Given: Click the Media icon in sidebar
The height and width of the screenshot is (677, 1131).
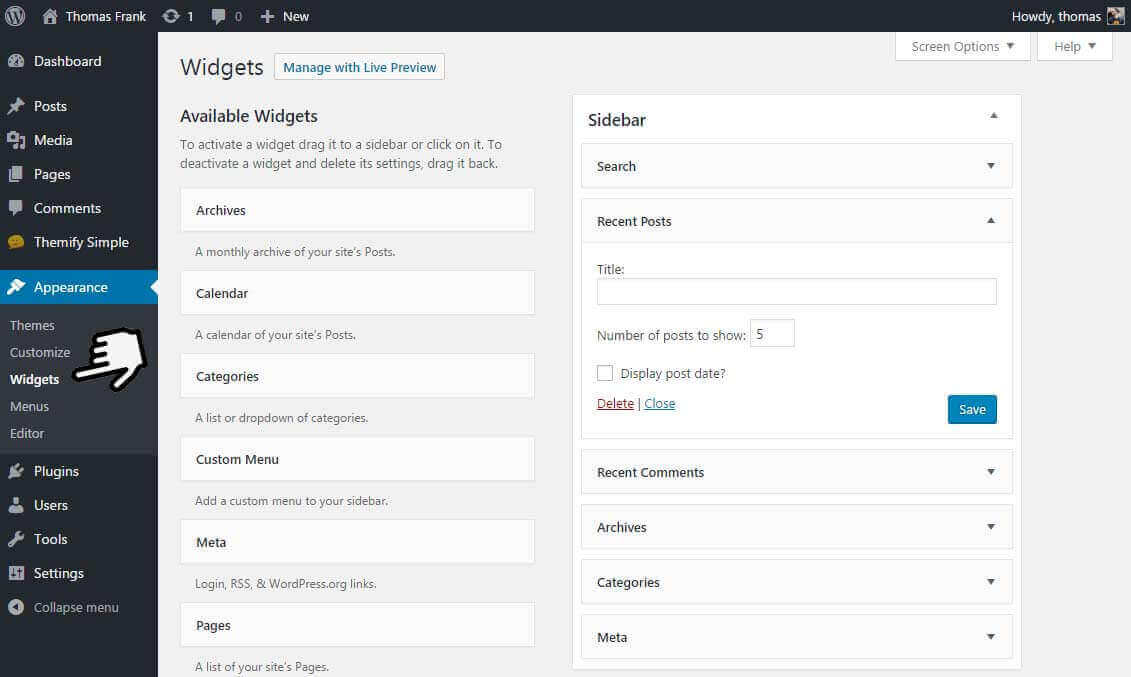Looking at the screenshot, I should [16, 140].
